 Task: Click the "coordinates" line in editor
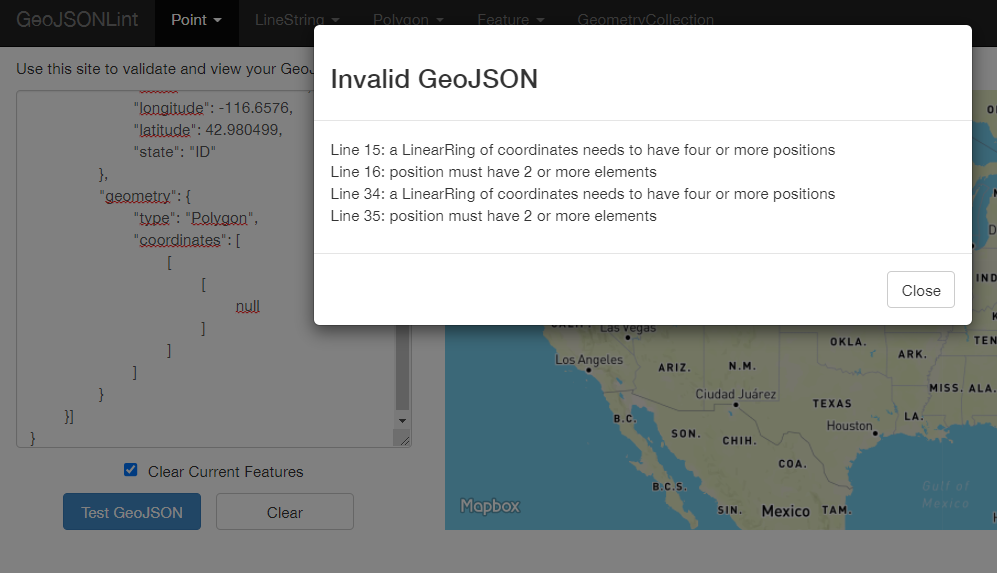click(x=187, y=240)
